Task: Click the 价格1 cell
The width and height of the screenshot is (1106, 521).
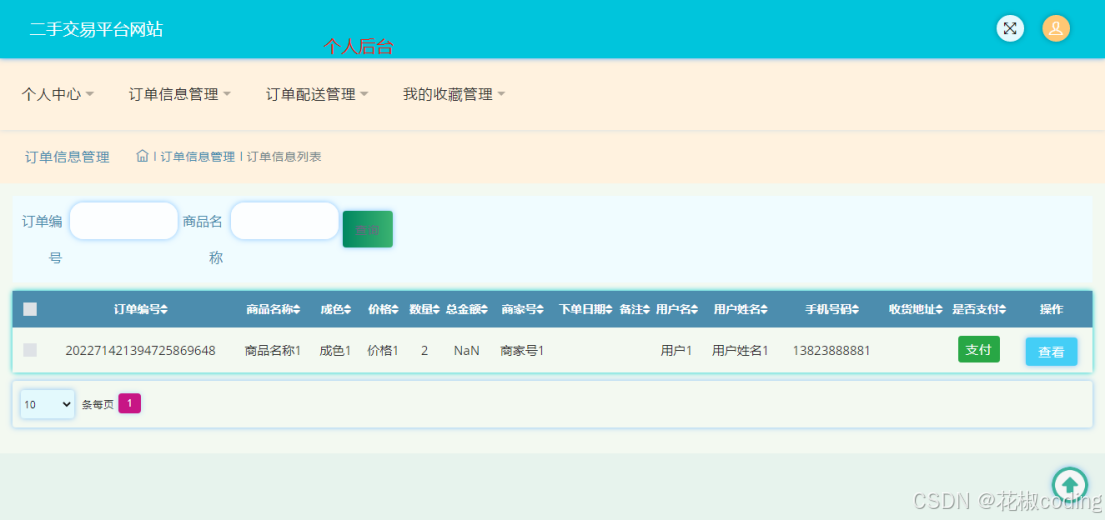Action: (383, 350)
